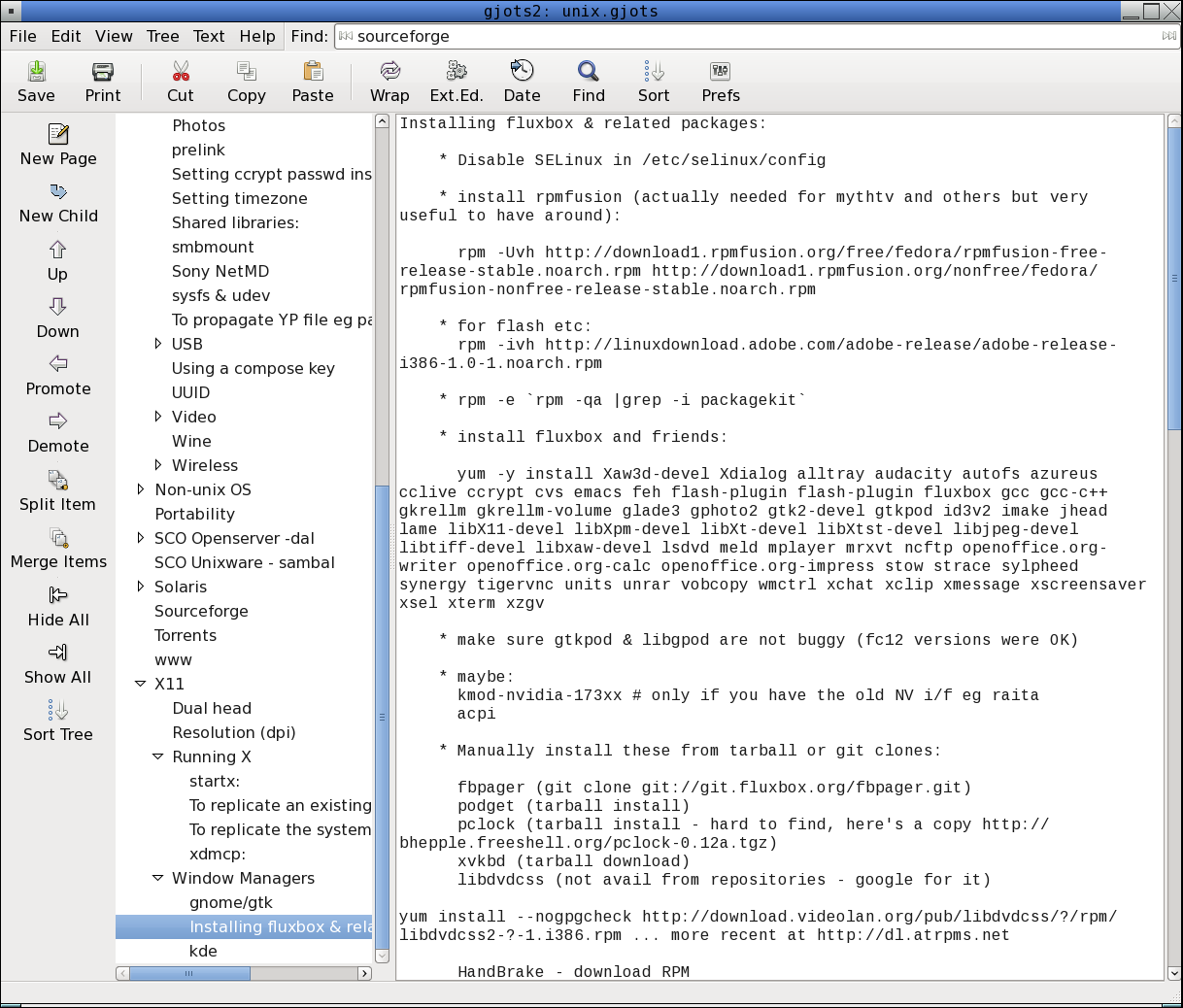Click the Split Item button
Image resolution: width=1183 pixels, height=1008 pixels.
58,490
